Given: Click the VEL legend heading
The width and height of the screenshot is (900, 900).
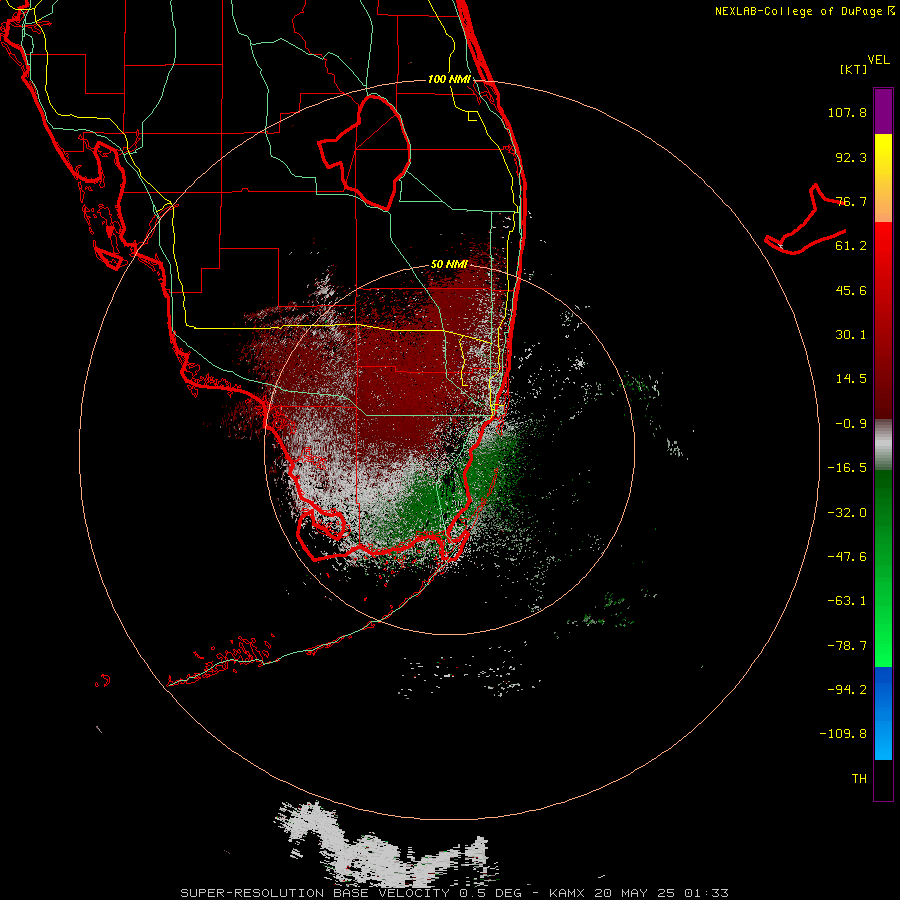Looking at the screenshot, I should pos(878,60).
